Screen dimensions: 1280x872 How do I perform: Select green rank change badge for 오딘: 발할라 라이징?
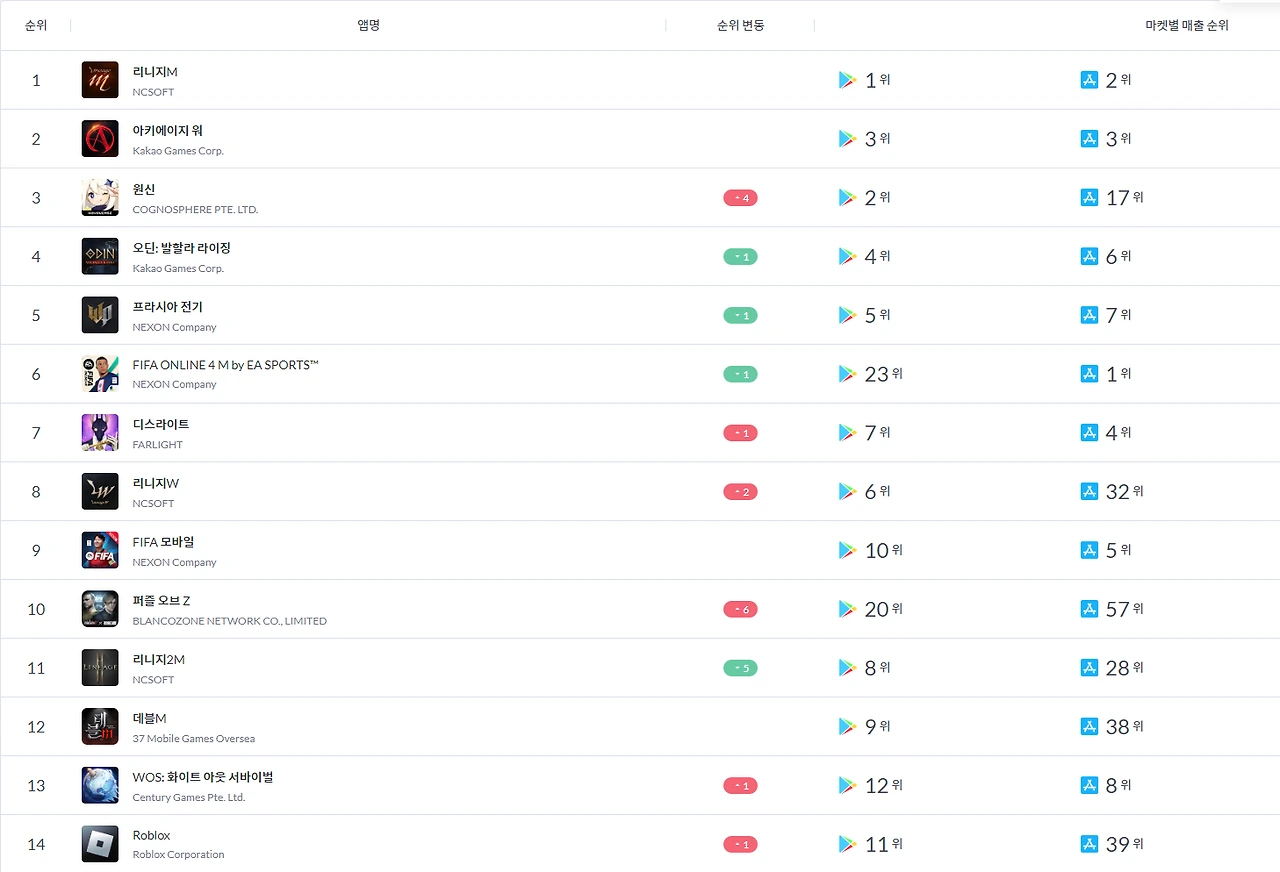[x=740, y=257]
